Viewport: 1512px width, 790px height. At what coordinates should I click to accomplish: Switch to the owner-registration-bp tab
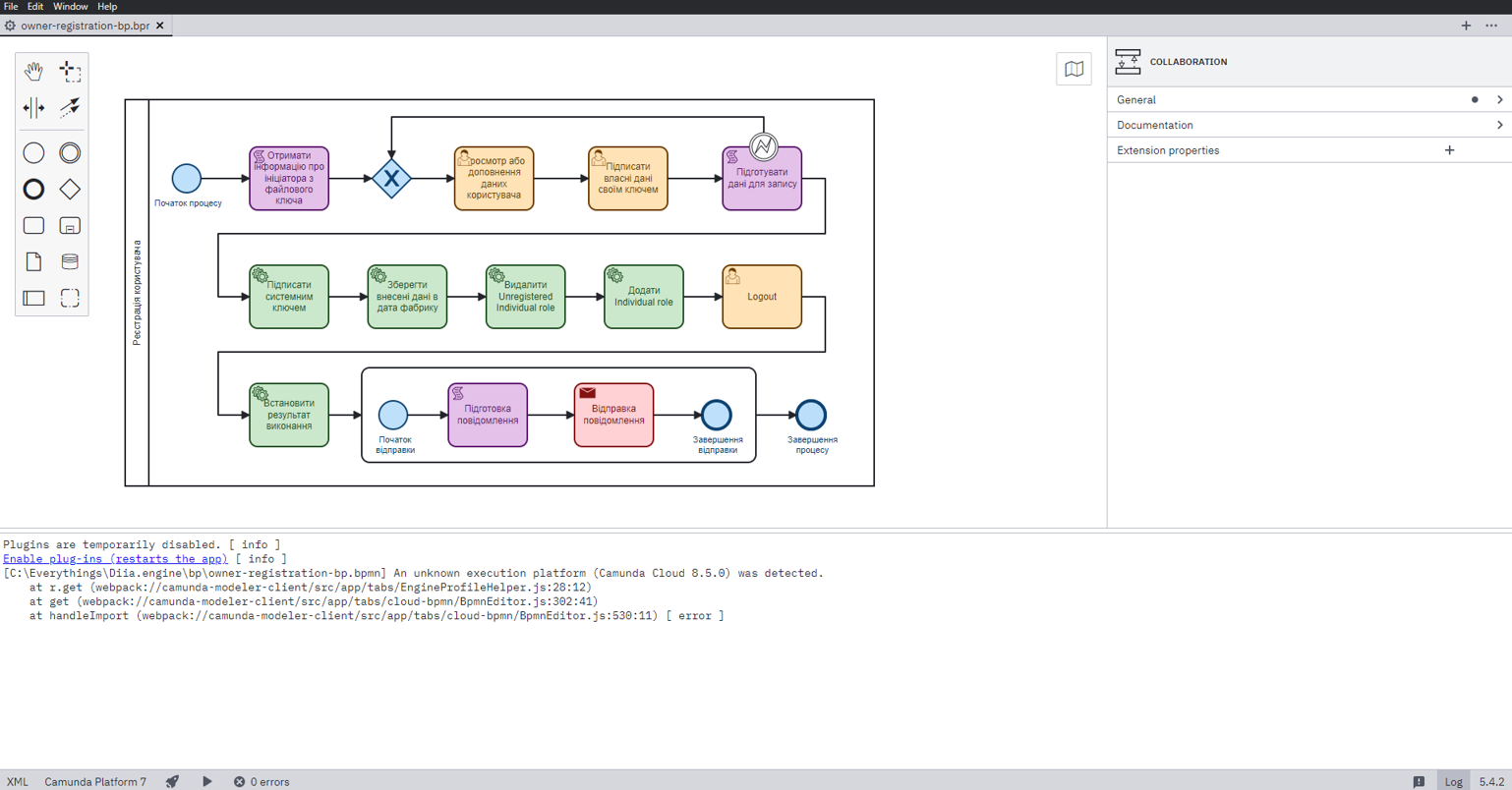[x=85, y=26]
